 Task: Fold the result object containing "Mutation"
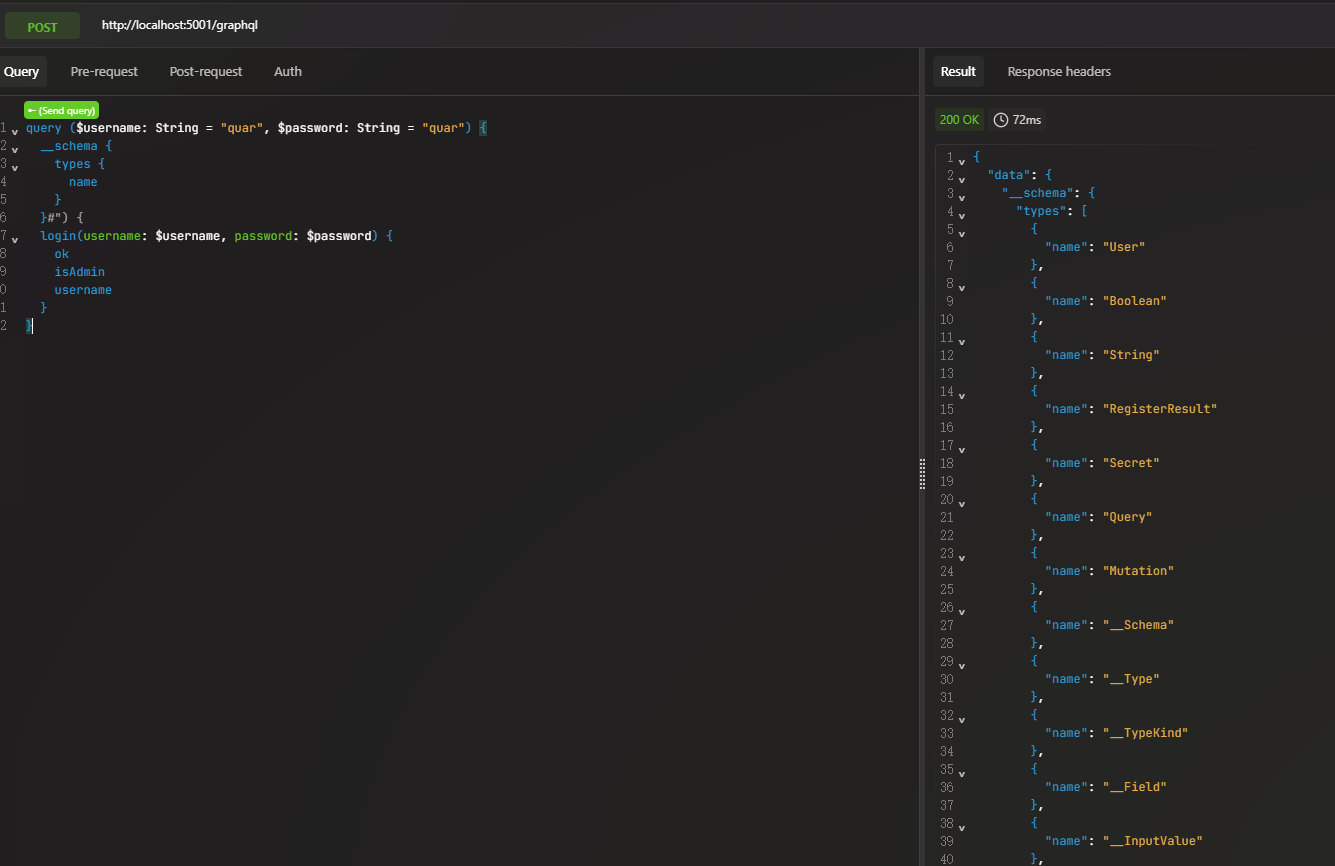click(x=962, y=556)
